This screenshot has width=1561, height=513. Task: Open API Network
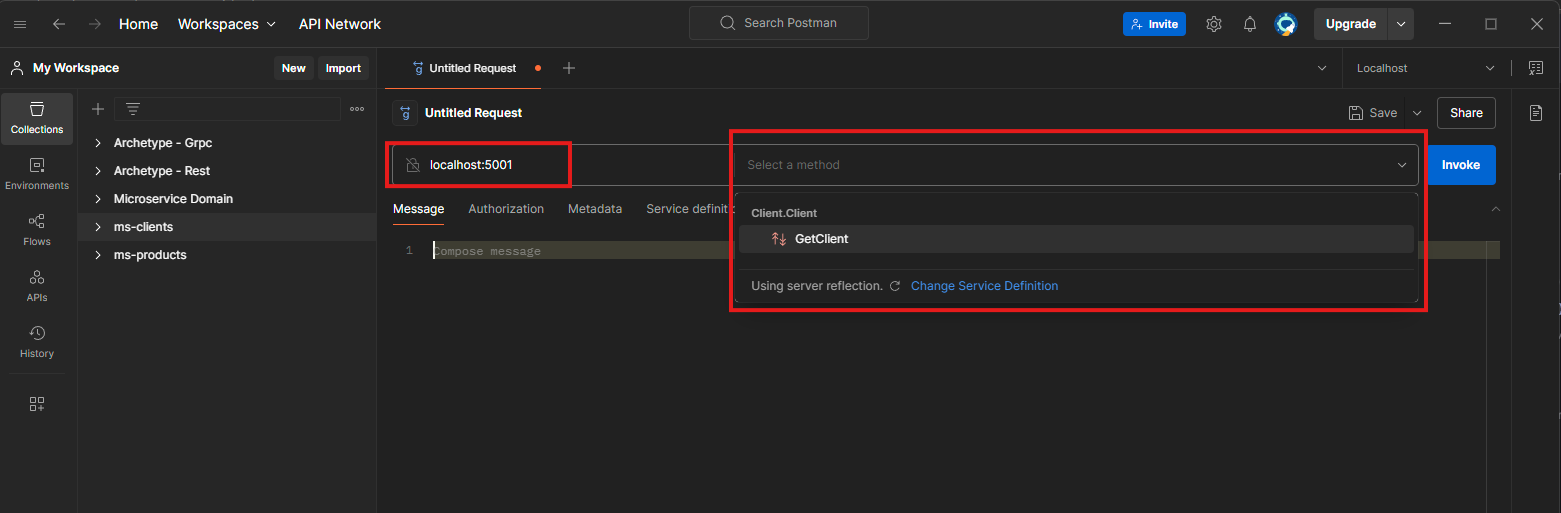[340, 24]
